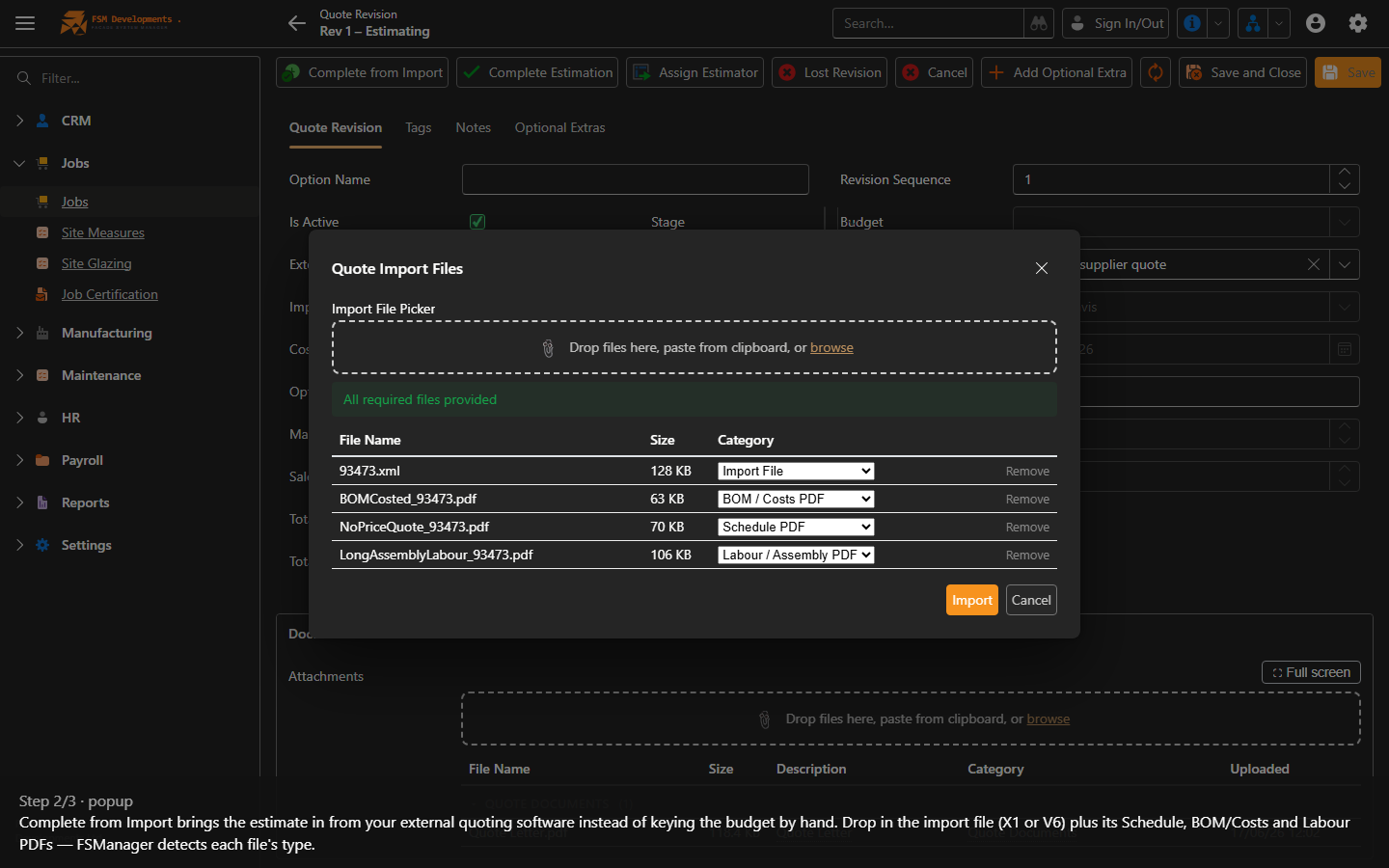This screenshot has height=868, width=1389.
Task: Click the org chart hierarchy icon
Action: coord(1252,23)
